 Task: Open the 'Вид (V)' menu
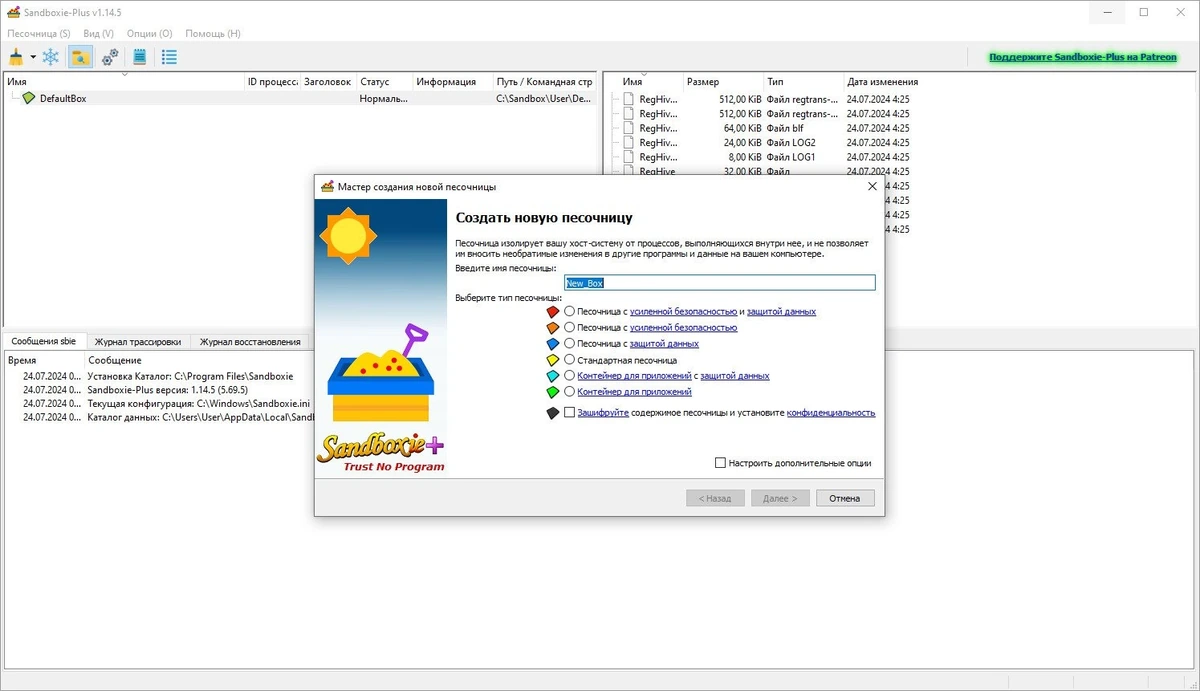point(98,33)
